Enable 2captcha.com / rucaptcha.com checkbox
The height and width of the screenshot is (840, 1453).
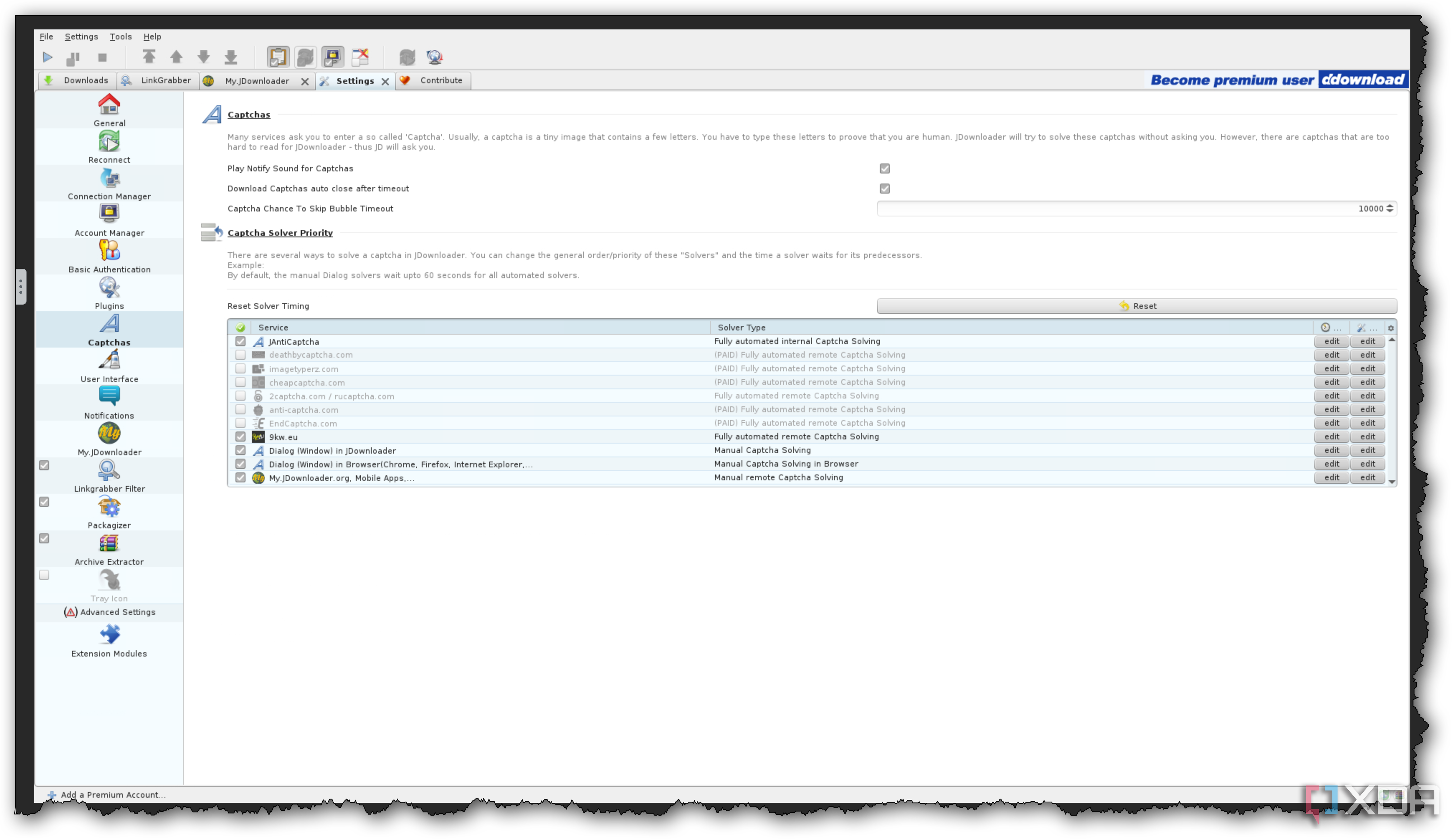pyautogui.click(x=240, y=396)
